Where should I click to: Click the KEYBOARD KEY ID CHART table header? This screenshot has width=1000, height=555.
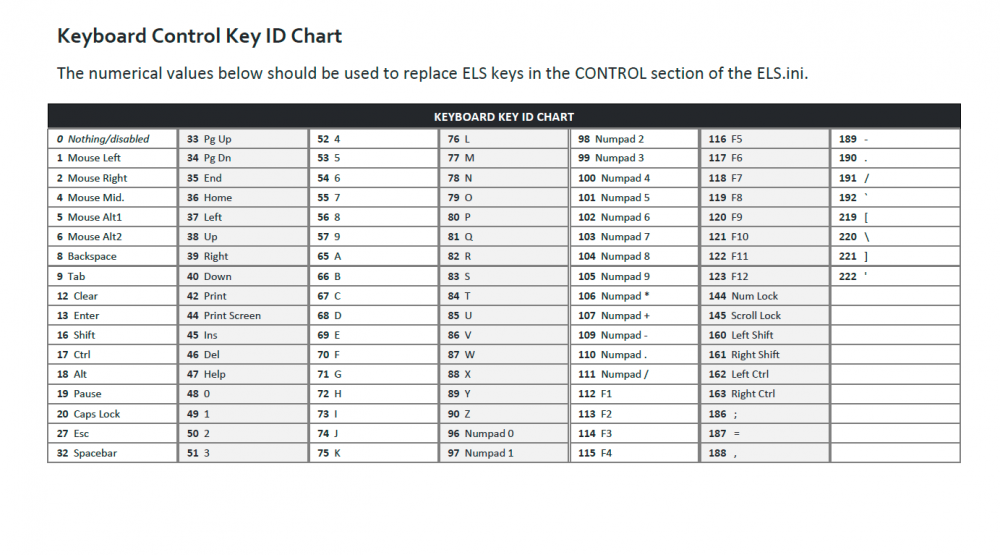pos(503,117)
